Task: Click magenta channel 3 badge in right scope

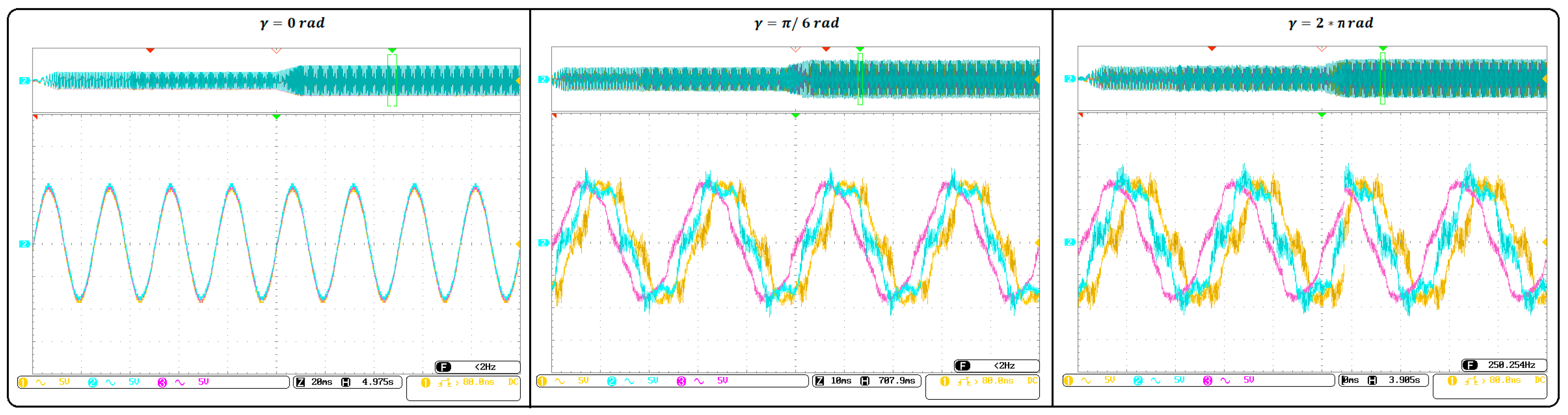Action: pos(1207,381)
